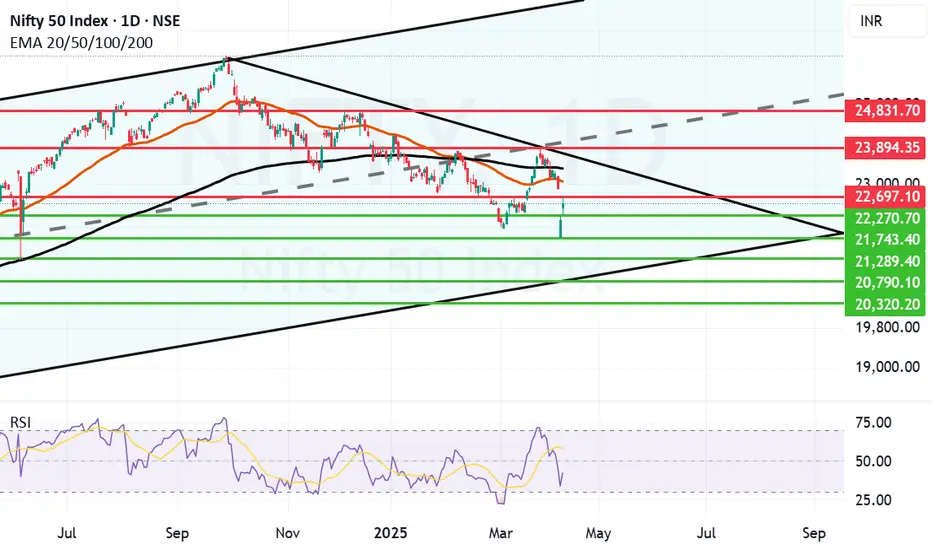Click the Nifty 50 Index chart title

tap(95, 21)
